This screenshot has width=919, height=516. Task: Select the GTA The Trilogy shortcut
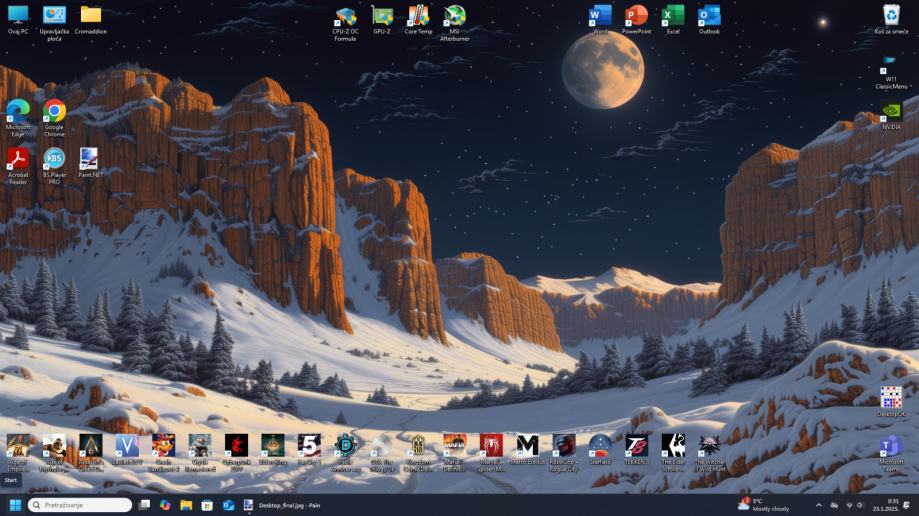point(382,453)
